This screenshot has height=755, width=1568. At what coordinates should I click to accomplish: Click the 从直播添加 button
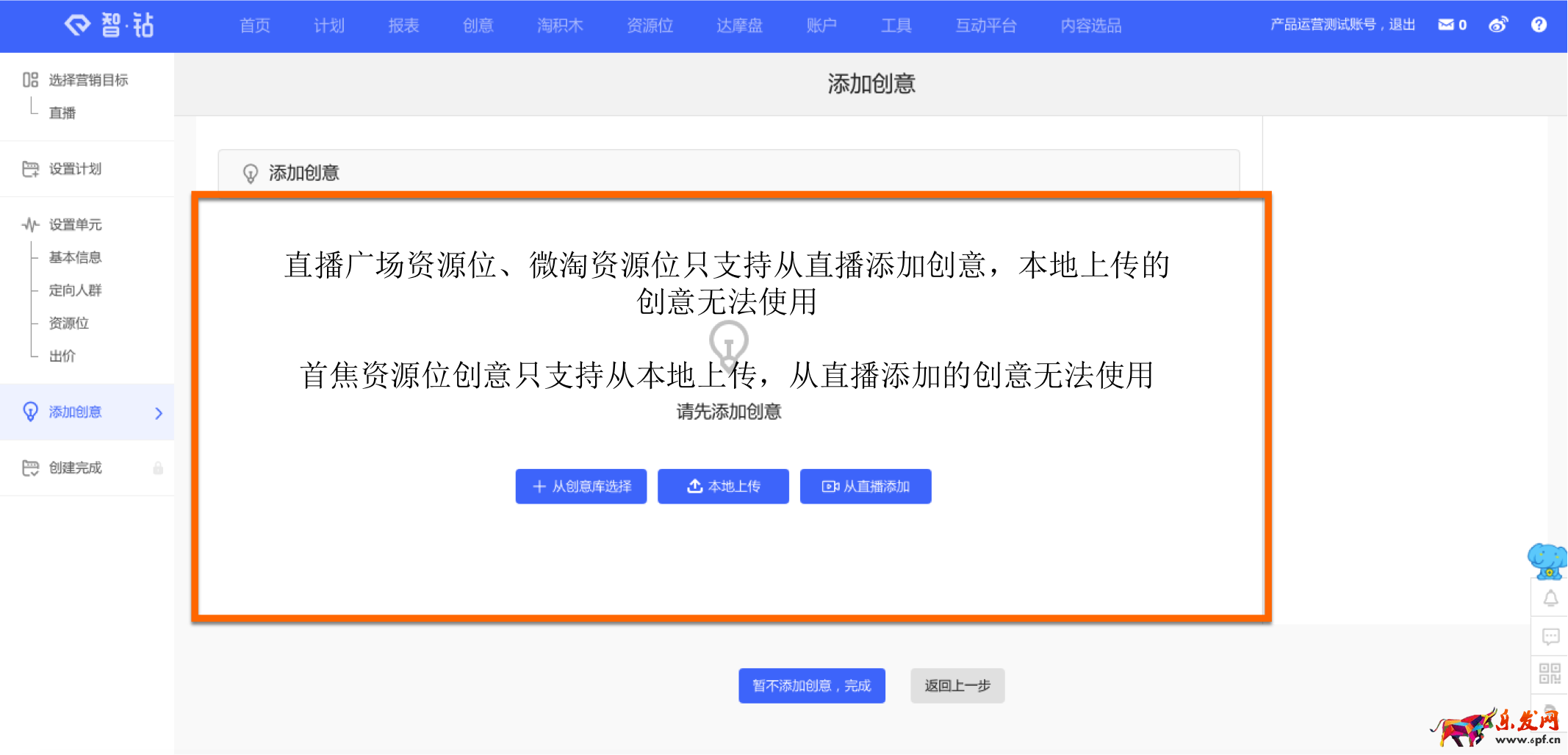865,487
